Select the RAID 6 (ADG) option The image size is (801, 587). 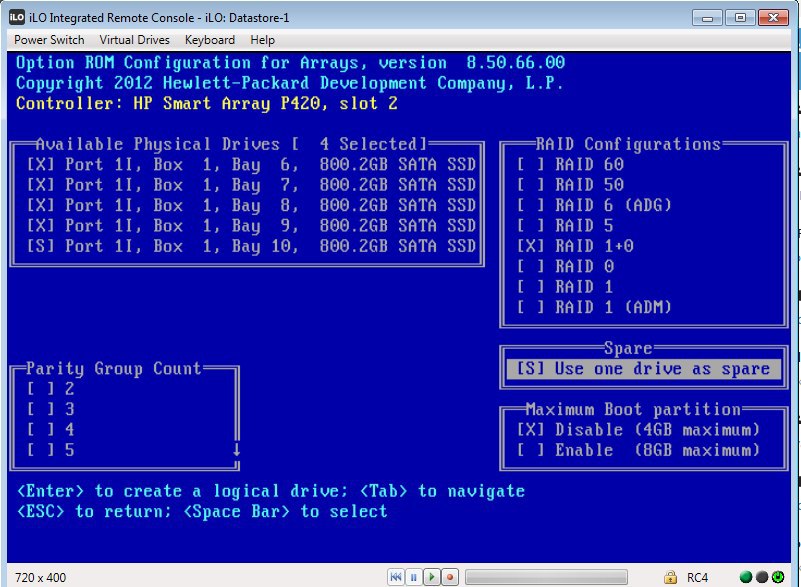594,205
